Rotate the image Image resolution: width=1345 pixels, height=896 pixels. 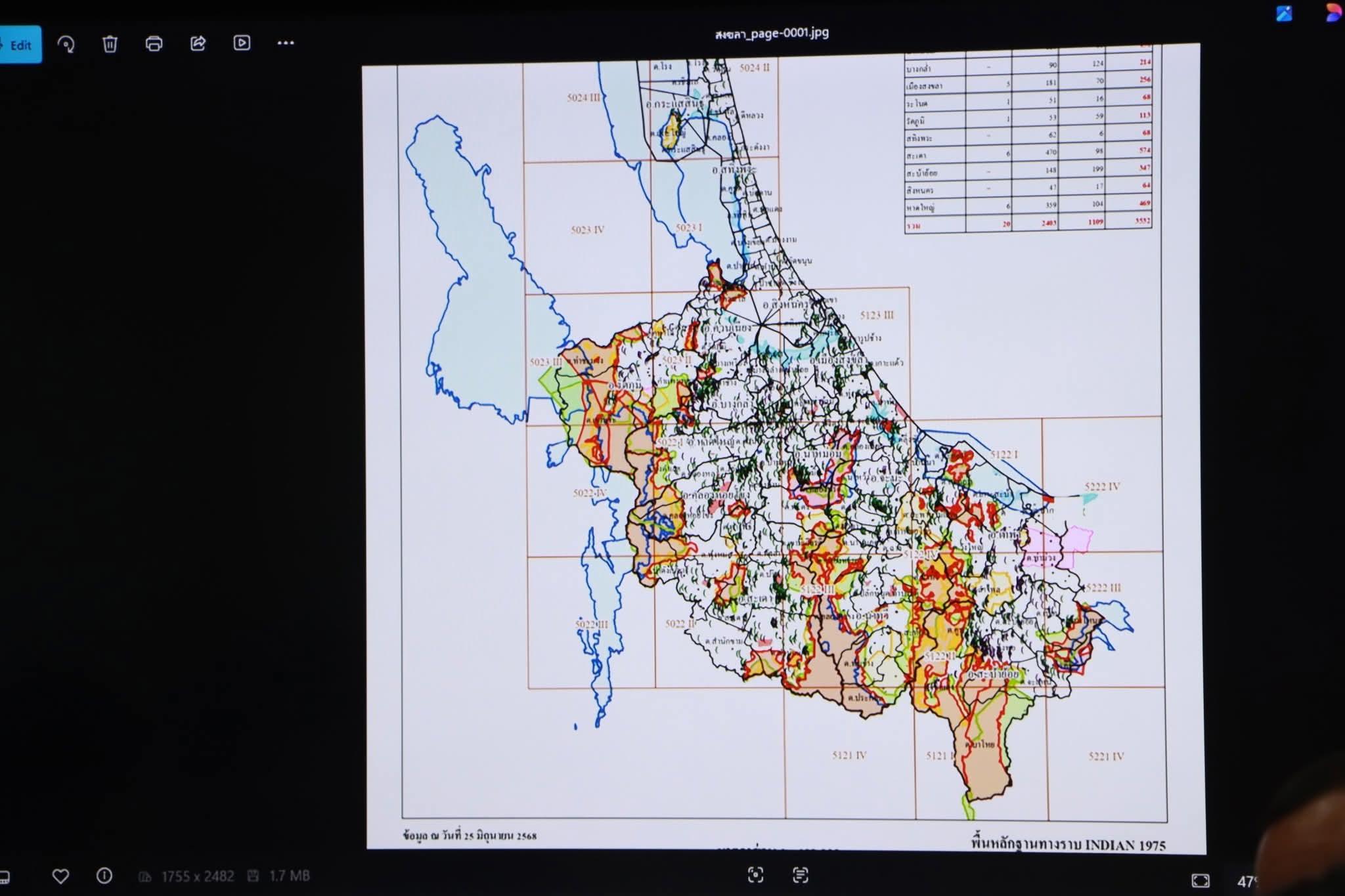click(x=66, y=44)
